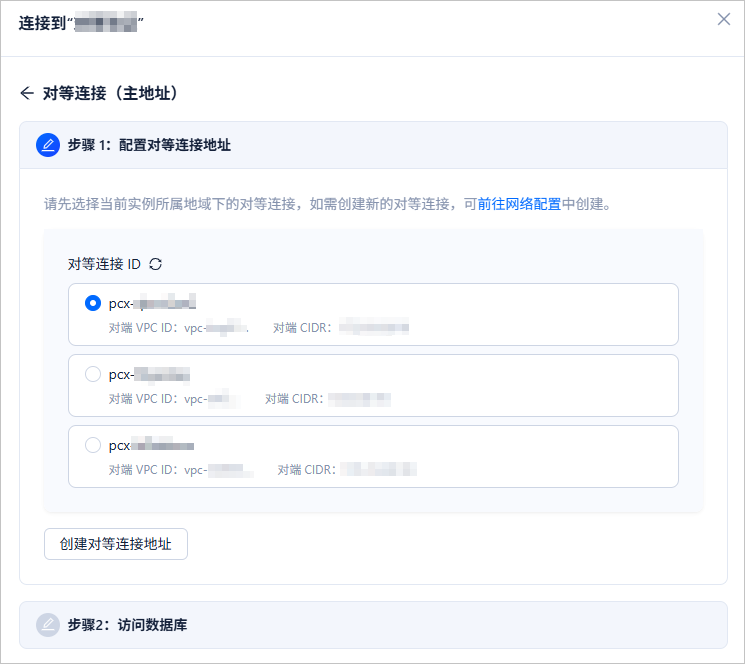The image size is (745, 664).
Task: Click the 创建对等连接地址 button
Action: (x=116, y=544)
